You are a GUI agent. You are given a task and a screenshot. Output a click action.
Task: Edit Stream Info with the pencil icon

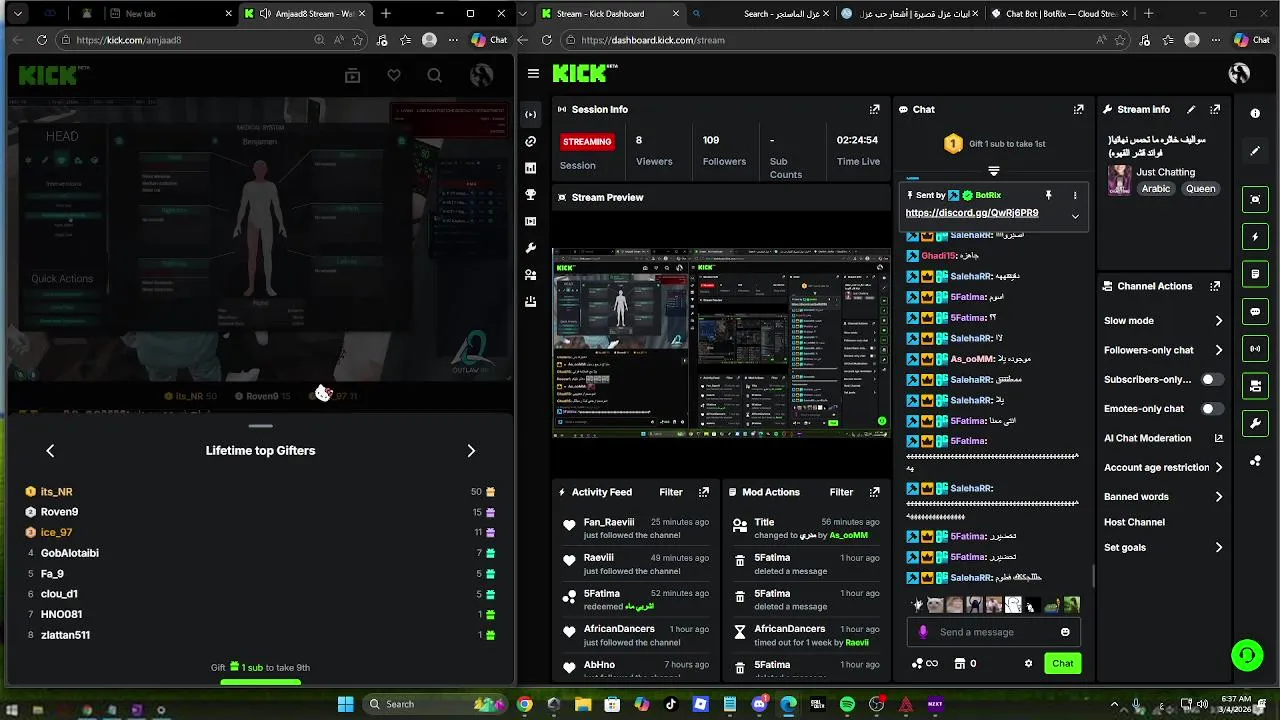(x=1191, y=109)
